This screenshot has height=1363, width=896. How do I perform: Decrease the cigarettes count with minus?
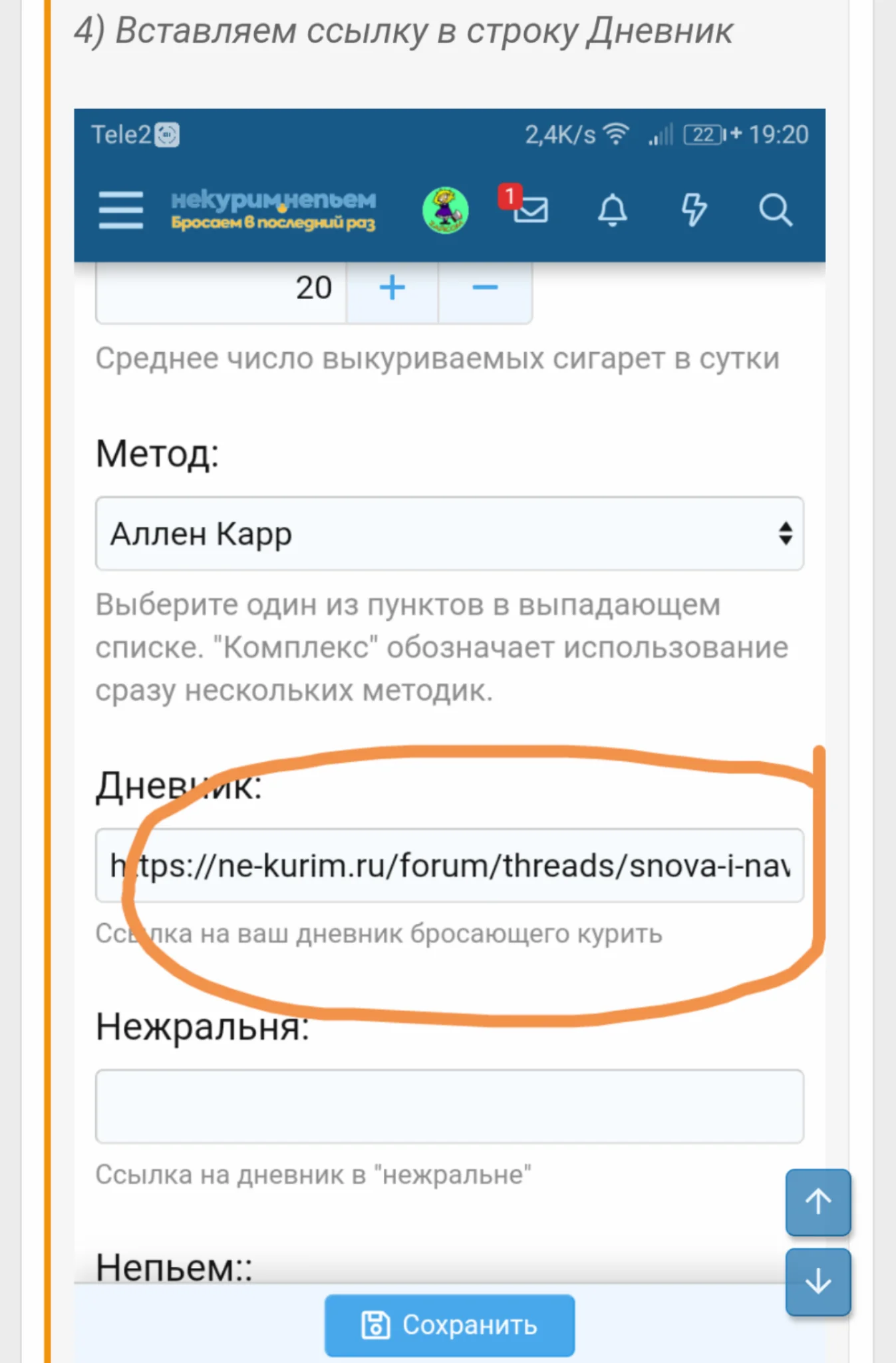[x=485, y=288]
